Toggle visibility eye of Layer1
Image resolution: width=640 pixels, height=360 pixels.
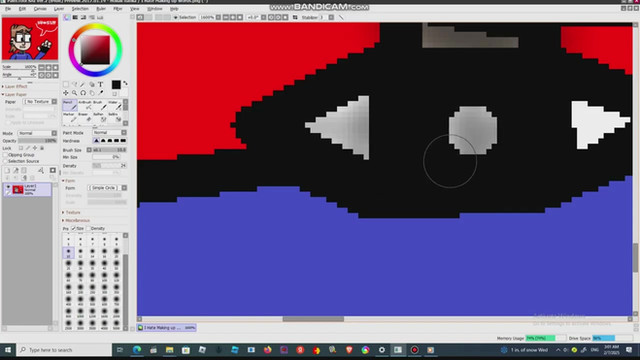[x=8, y=187]
